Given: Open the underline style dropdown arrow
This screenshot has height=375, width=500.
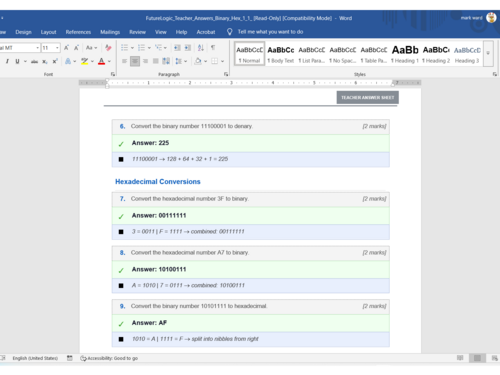Looking at the screenshot, I should [25, 61].
